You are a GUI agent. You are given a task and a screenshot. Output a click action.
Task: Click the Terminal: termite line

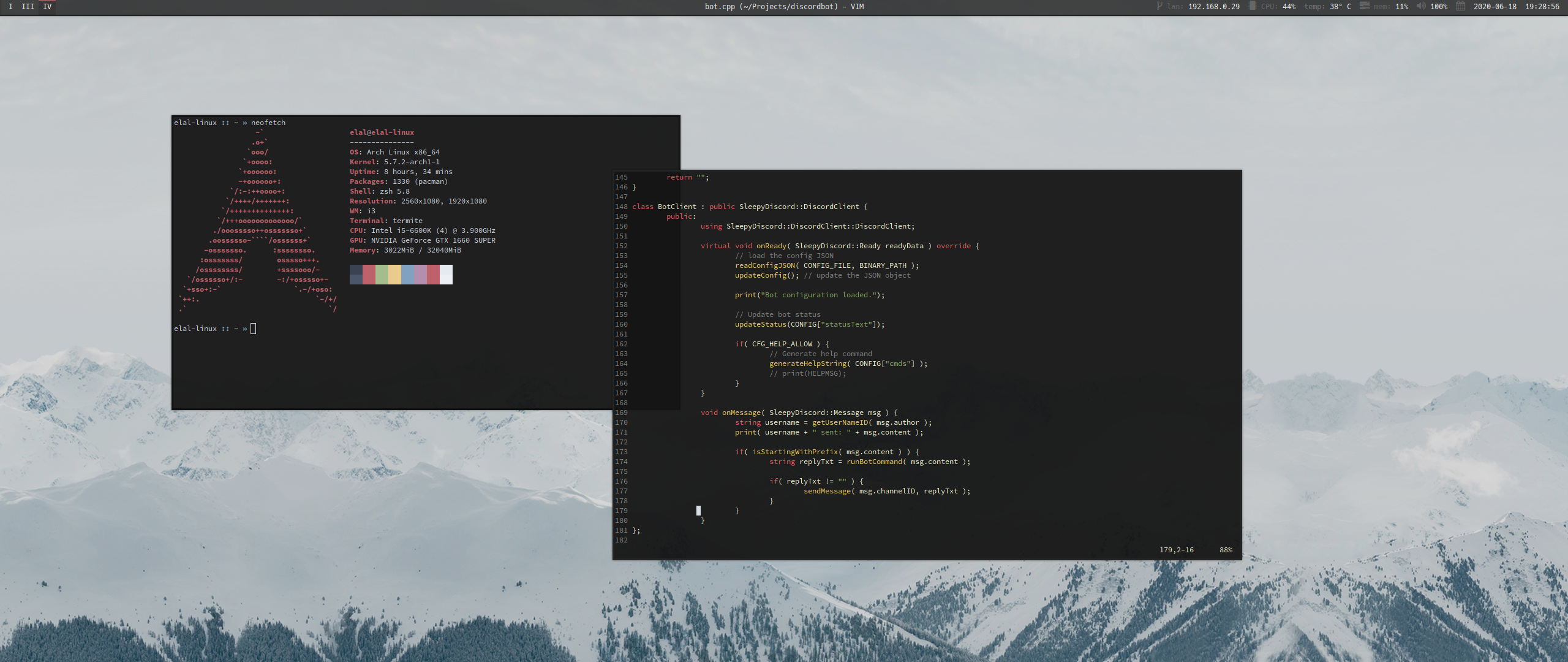pyautogui.click(x=386, y=221)
